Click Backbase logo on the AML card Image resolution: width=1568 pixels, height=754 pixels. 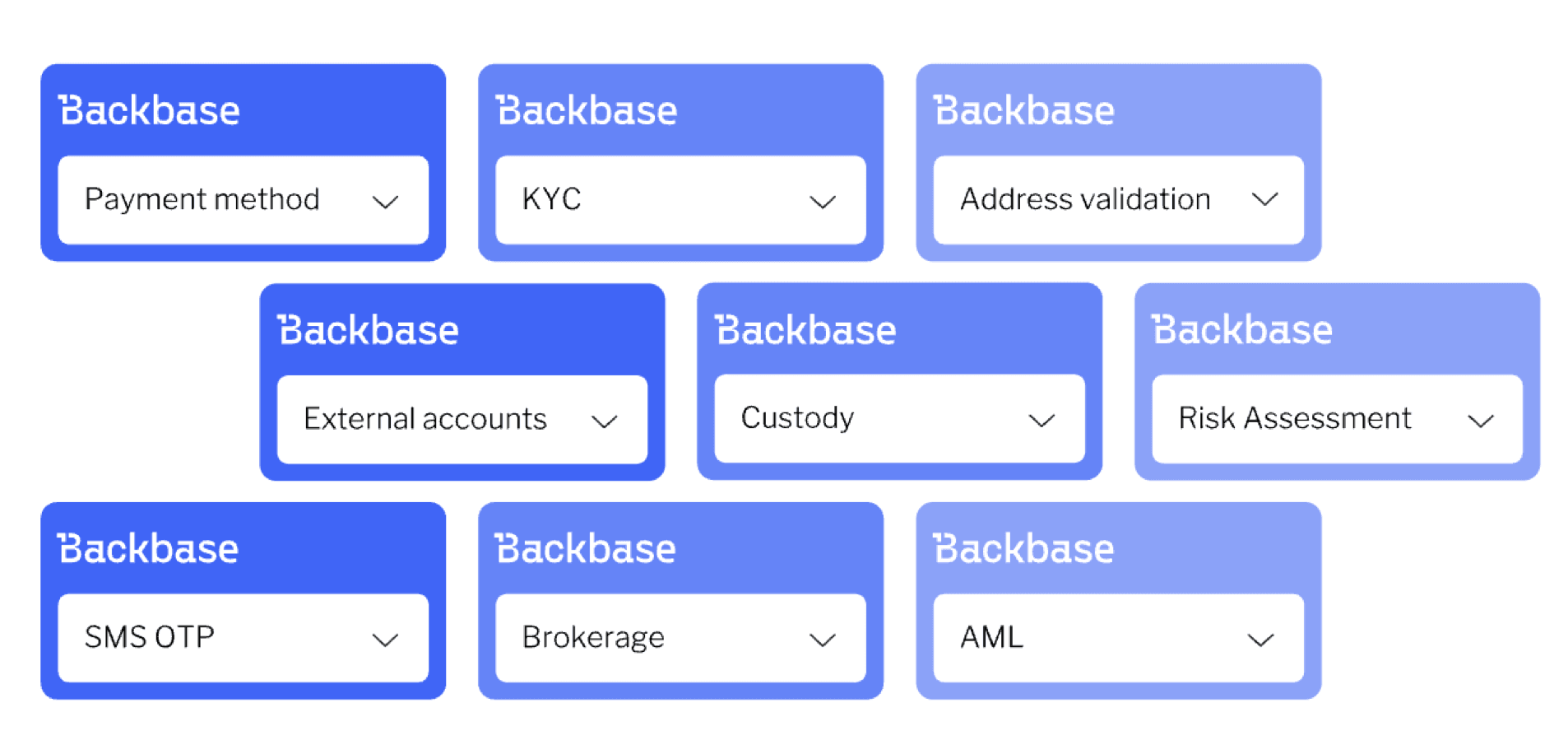[x=1024, y=549]
